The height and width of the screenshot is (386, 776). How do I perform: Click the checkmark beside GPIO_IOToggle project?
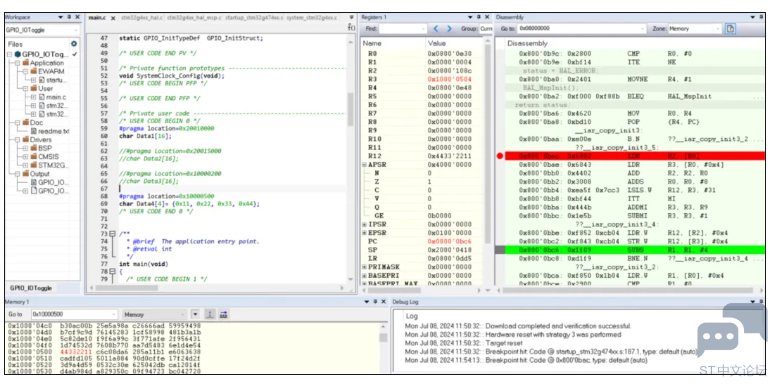pyautogui.click(x=75, y=54)
